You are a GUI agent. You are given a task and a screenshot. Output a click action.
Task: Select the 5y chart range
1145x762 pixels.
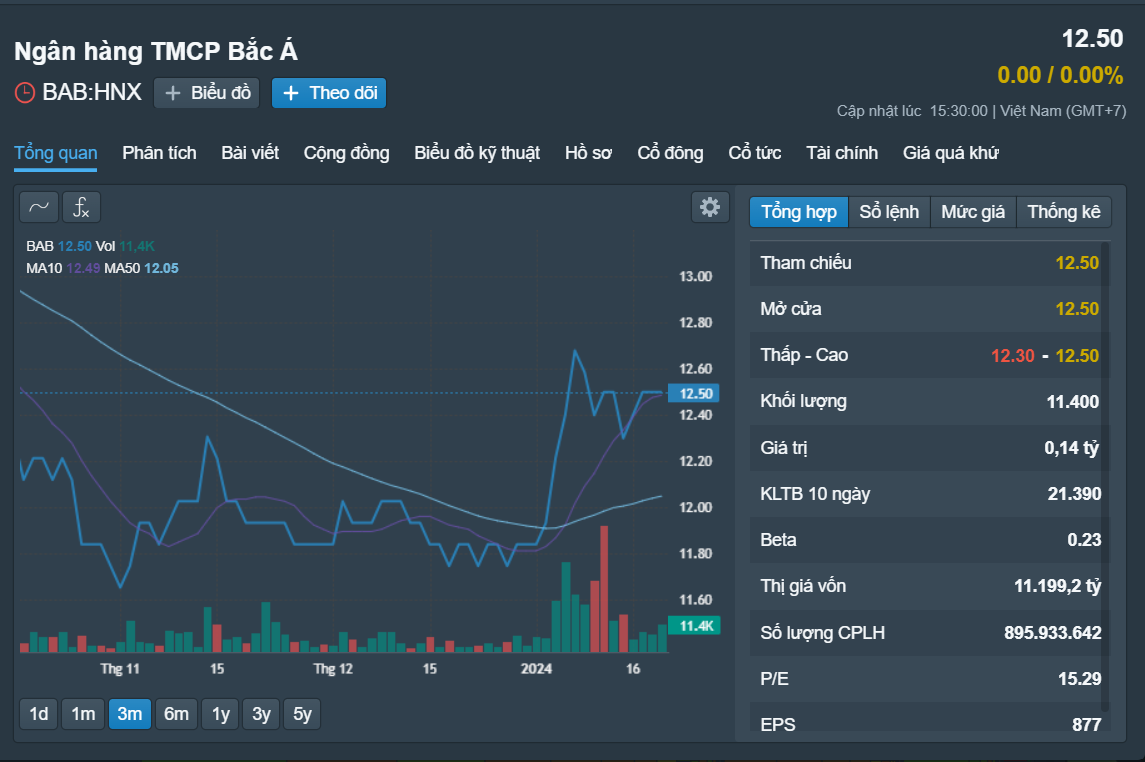[x=302, y=714]
